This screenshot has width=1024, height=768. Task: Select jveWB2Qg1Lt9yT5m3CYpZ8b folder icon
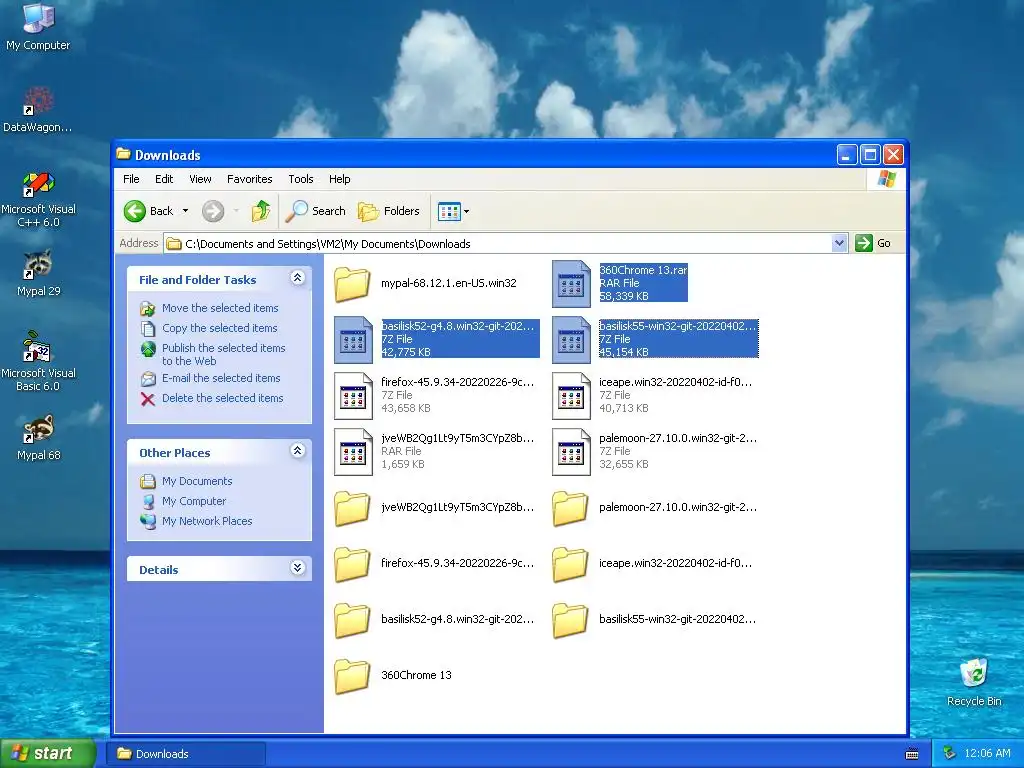[352, 507]
